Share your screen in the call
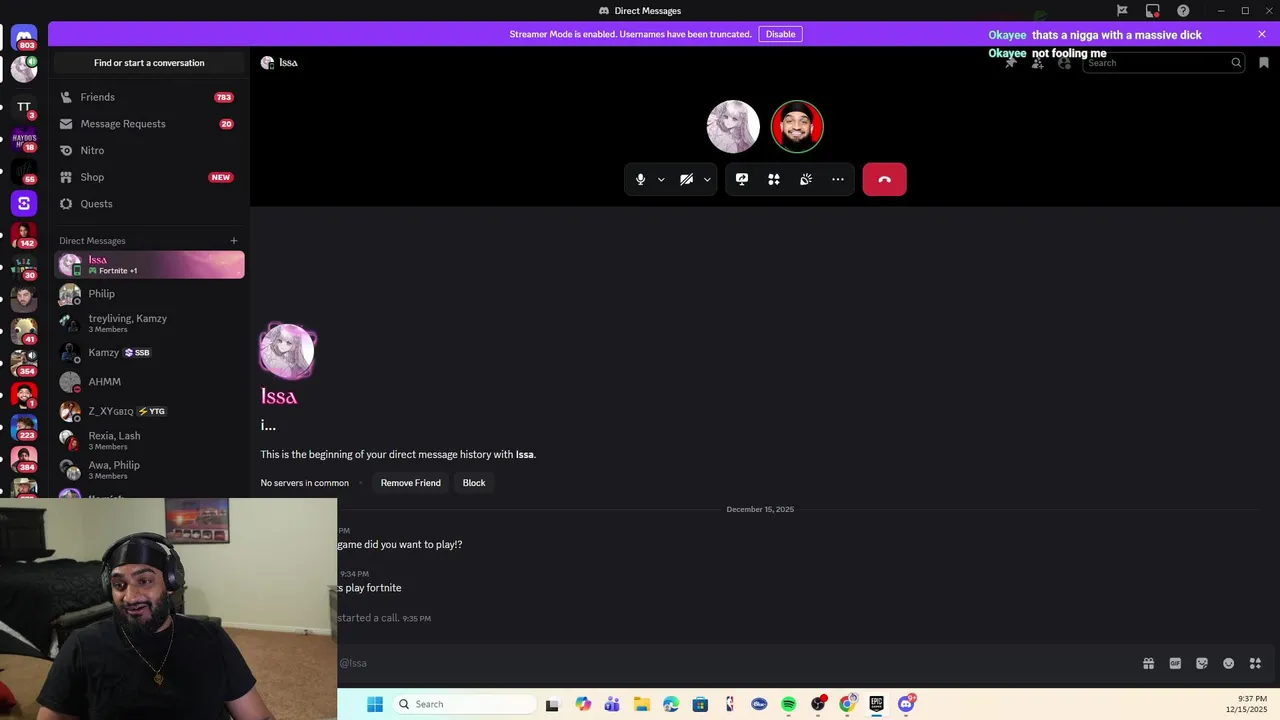The width and height of the screenshot is (1280, 720). click(x=742, y=179)
